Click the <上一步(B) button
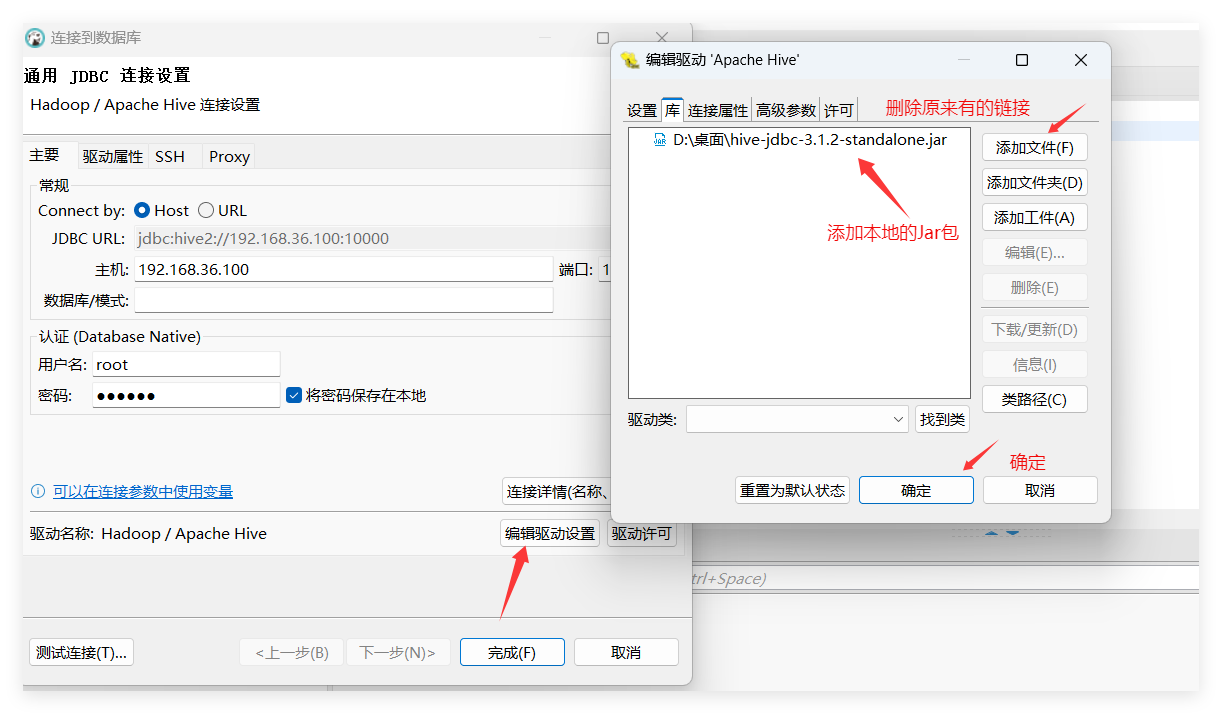Image resolution: width=1222 pixels, height=714 pixels. pos(292,652)
